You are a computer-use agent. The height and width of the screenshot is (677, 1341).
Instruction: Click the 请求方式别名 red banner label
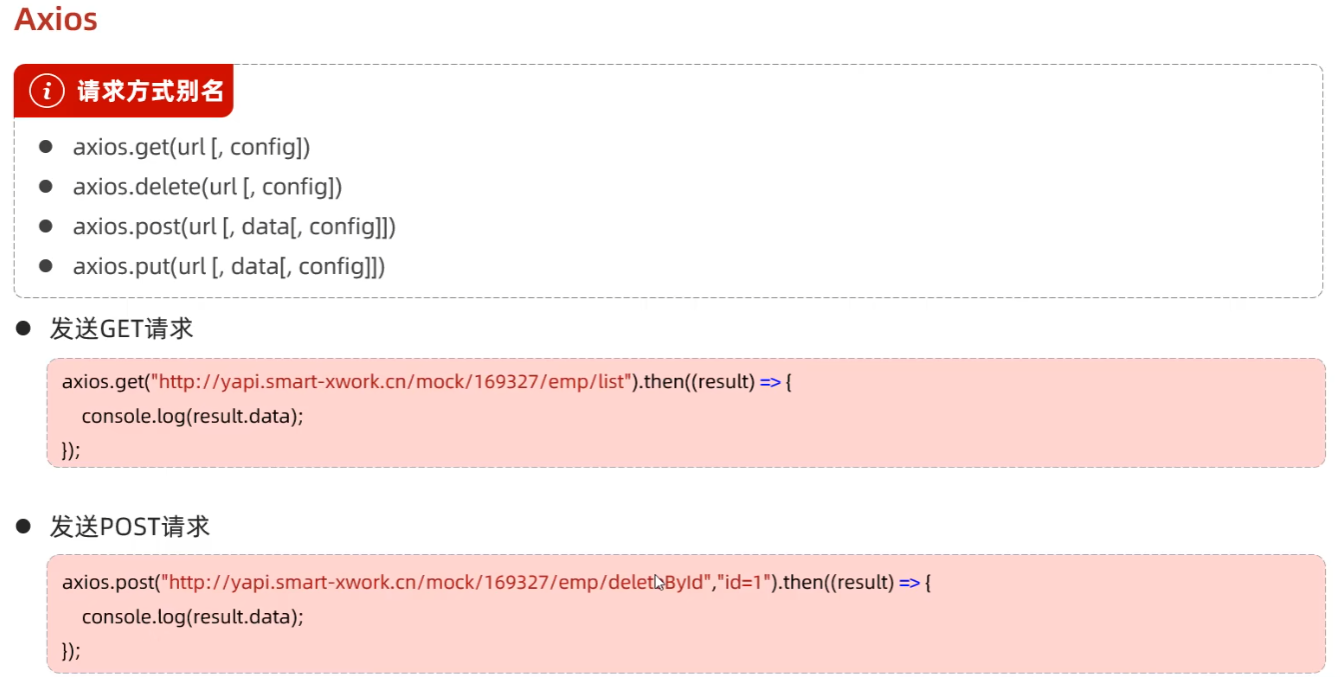(149, 92)
